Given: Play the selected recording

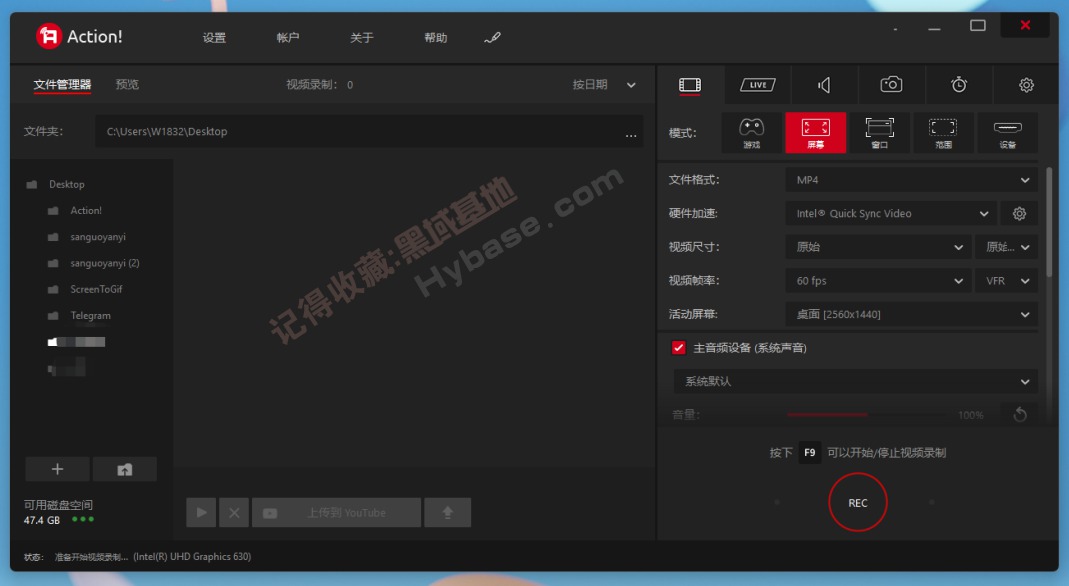Looking at the screenshot, I should pyautogui.click(x=201, y=512).
